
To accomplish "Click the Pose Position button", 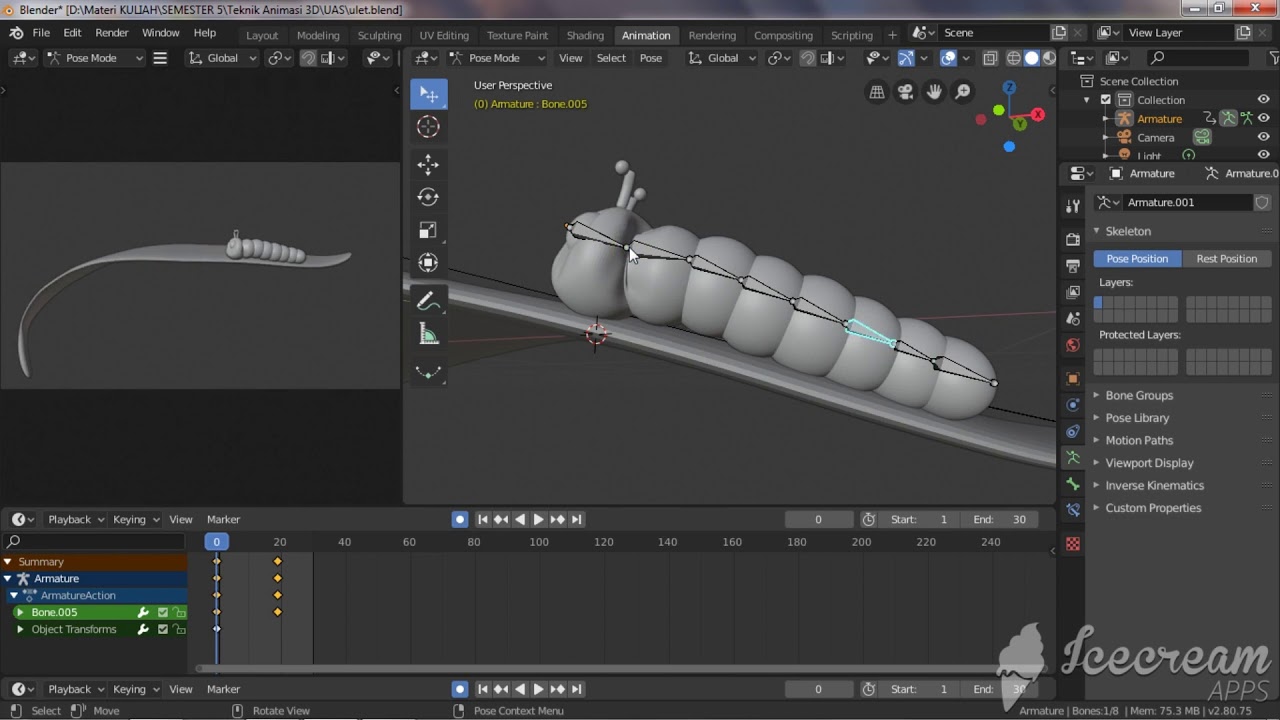I will point(1137,258).
